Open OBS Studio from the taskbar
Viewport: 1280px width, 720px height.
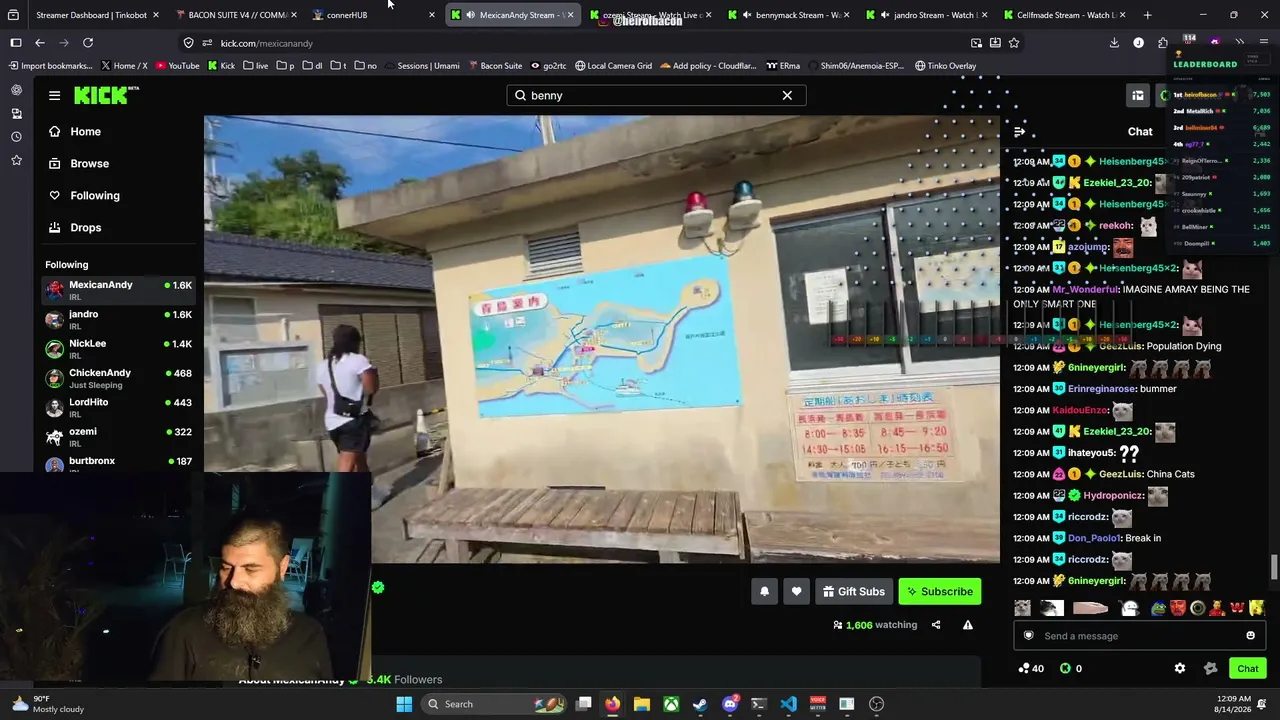(x=877, y=704)
